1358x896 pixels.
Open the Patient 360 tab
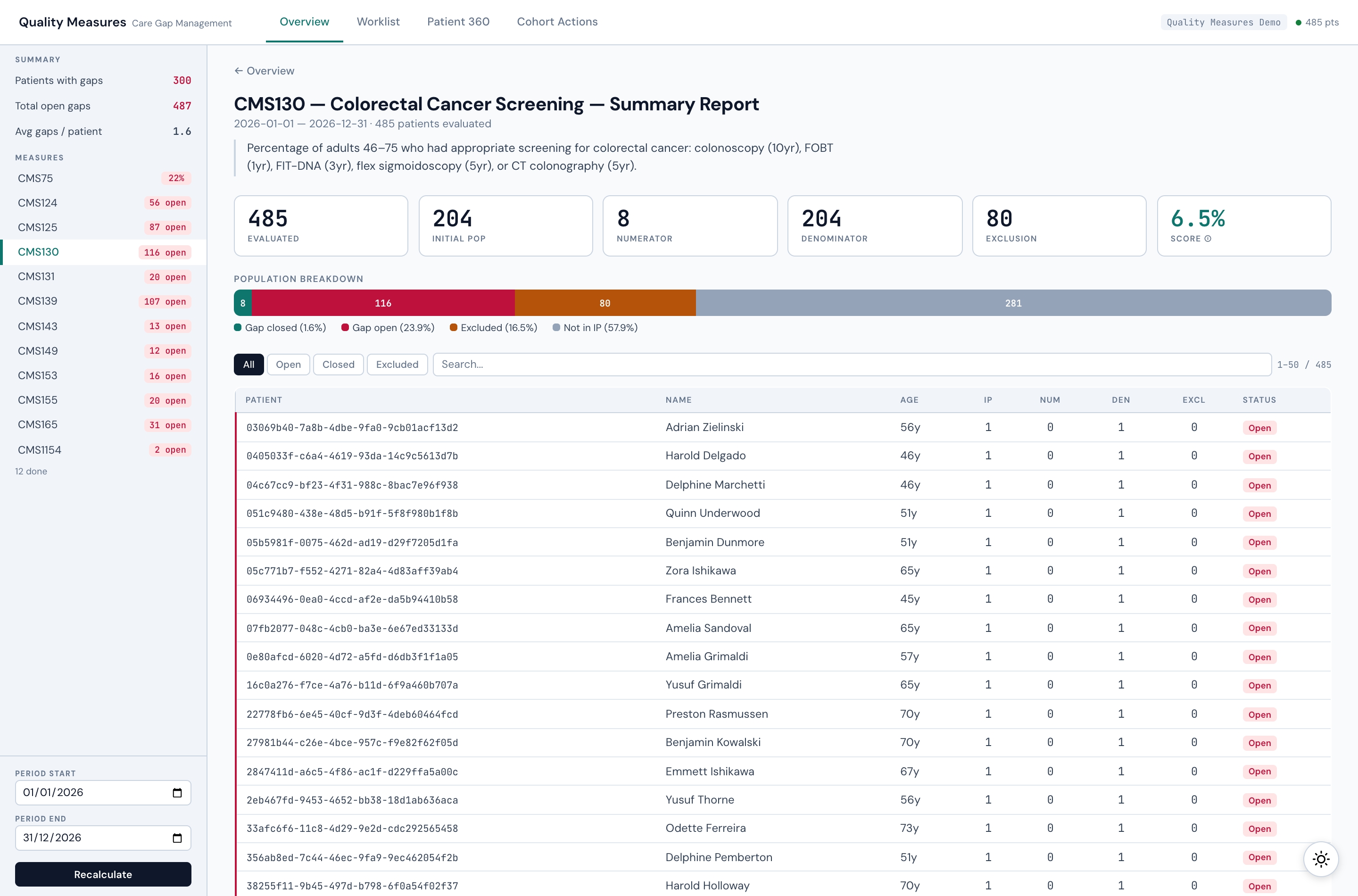tap(458, 22)
